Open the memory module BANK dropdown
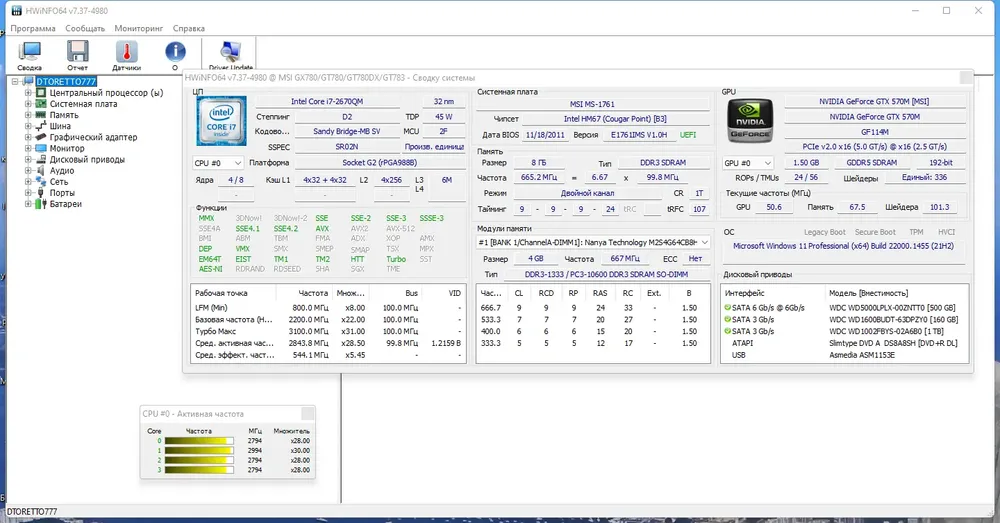1000x523 pixels. click(x=593, y=242)
